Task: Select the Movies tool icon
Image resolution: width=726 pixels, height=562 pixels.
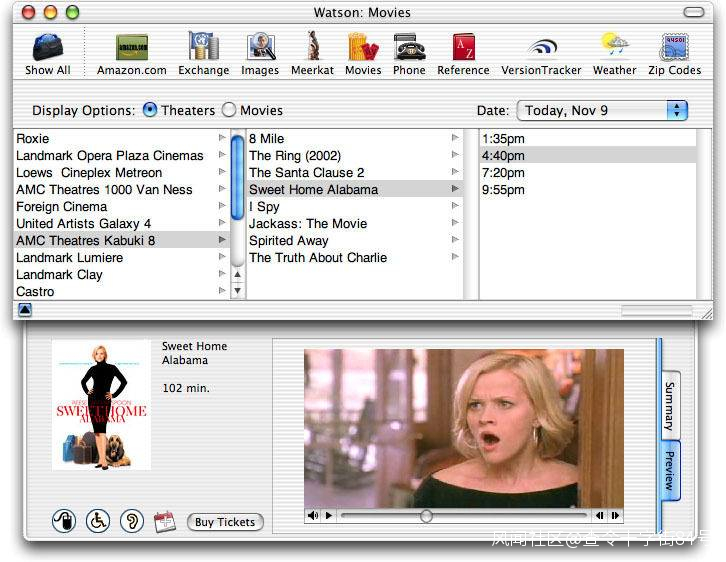Action: point(363,54)
